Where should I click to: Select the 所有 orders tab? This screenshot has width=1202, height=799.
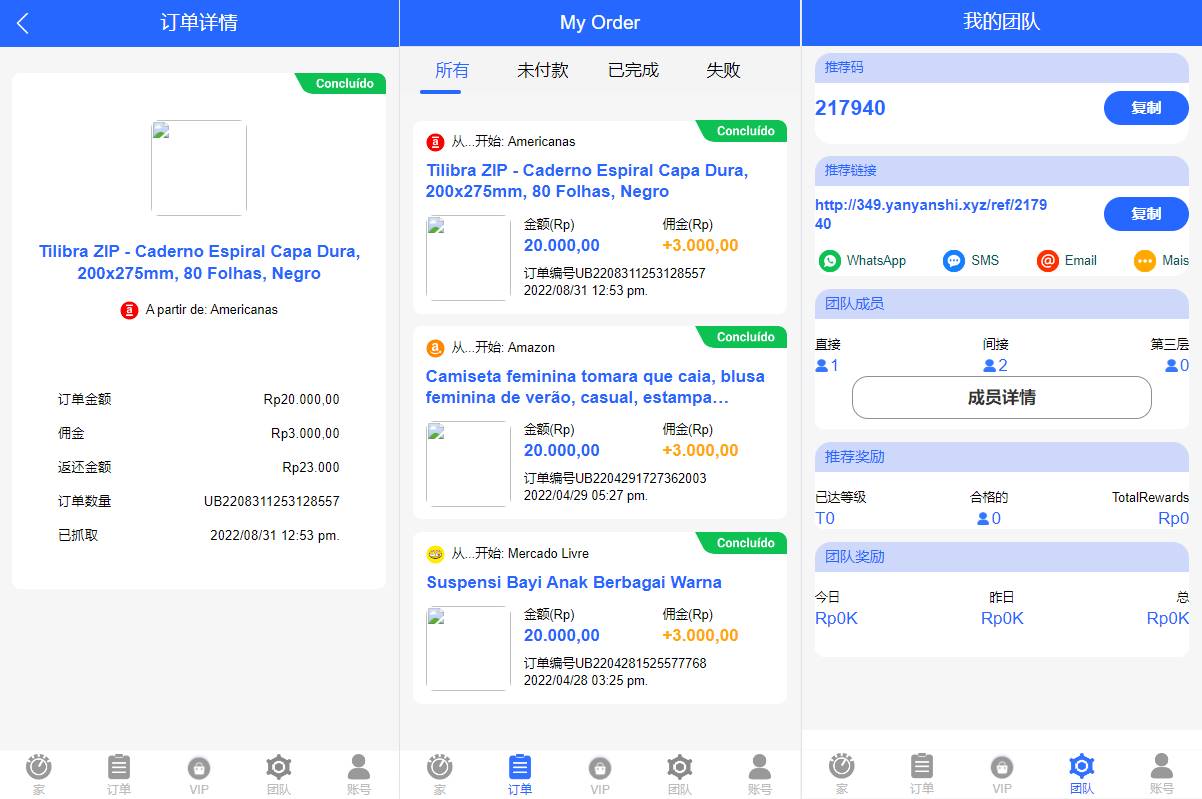[x=451, y=70]
